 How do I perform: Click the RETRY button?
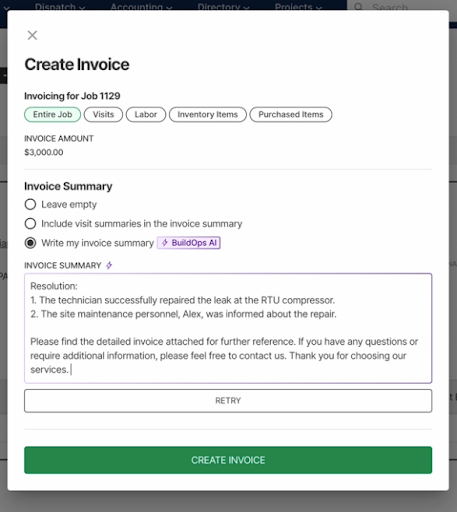pyautogui.click(x=228, y=401)
